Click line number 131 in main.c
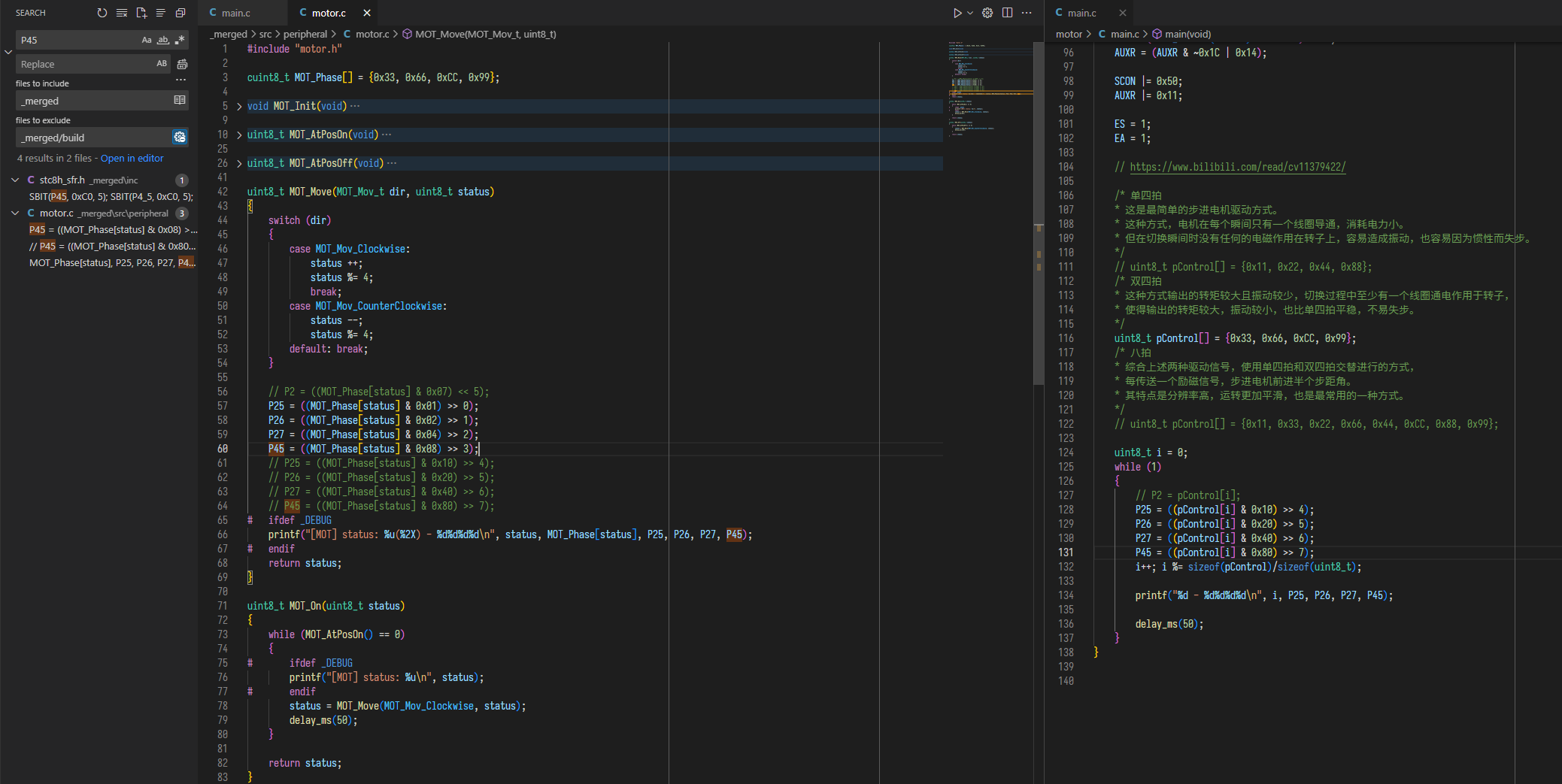Image resolution: width=1562 pixels, height=784 pixels. (x=1066, y=552)
